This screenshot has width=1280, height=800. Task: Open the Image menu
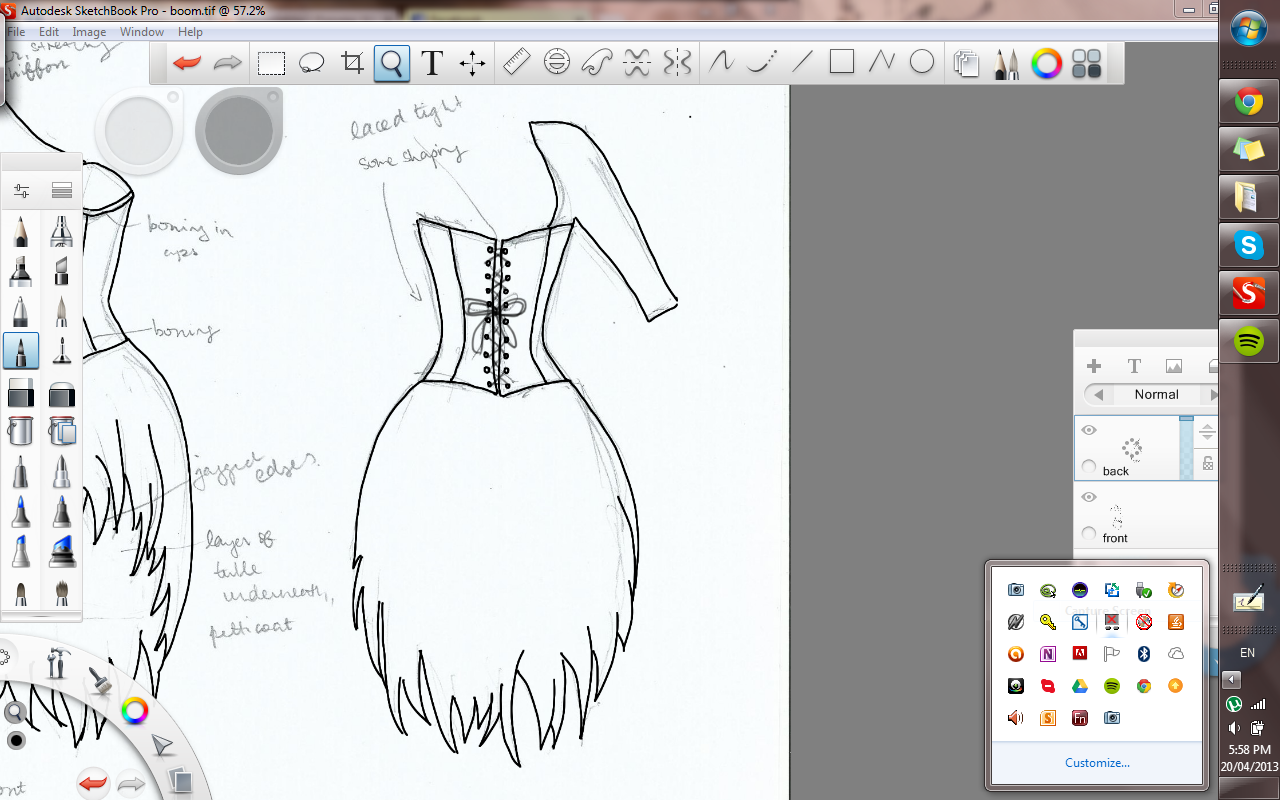click(x=89, y=32)
